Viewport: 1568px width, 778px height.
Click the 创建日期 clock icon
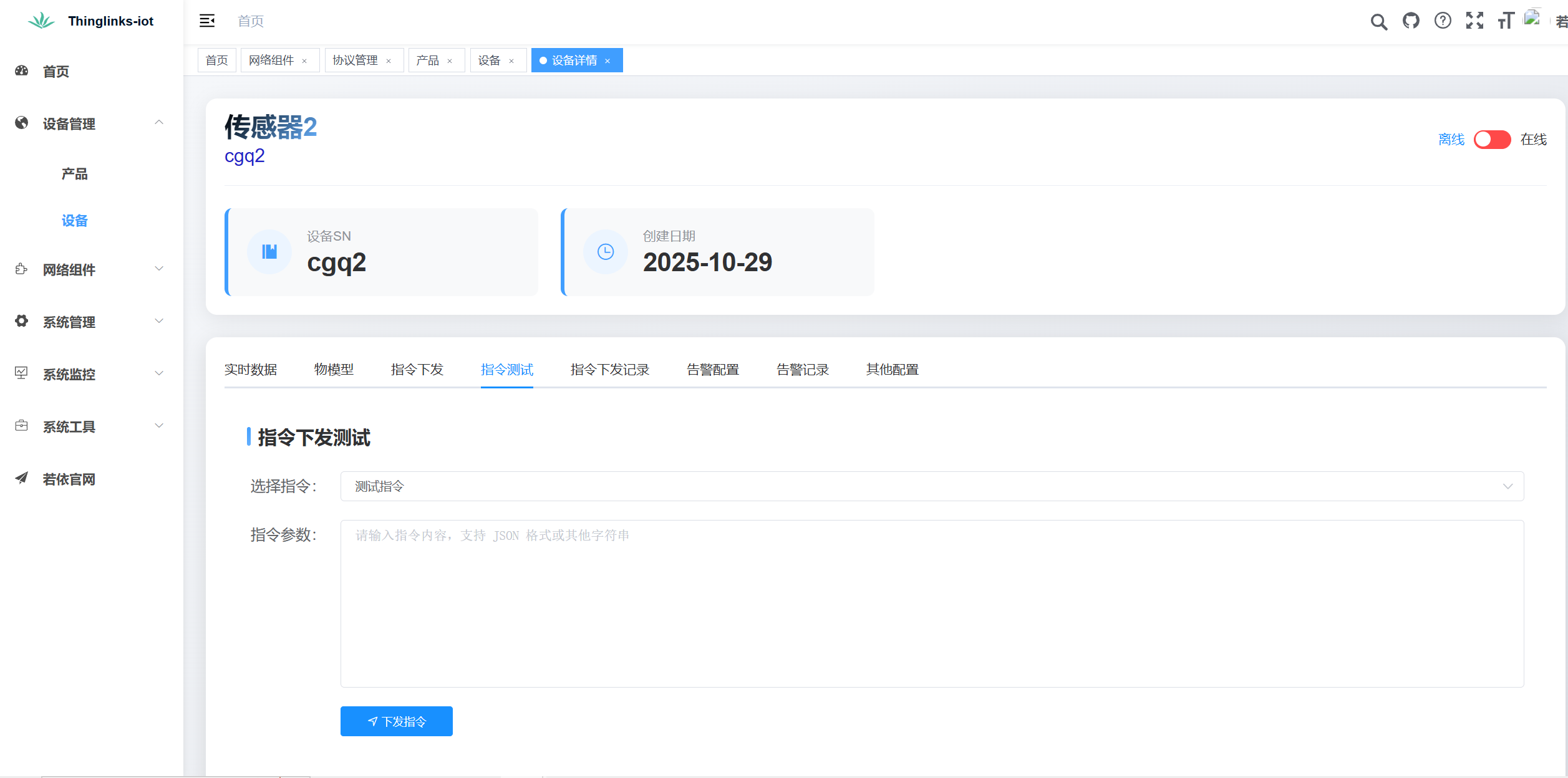point(606,252)
